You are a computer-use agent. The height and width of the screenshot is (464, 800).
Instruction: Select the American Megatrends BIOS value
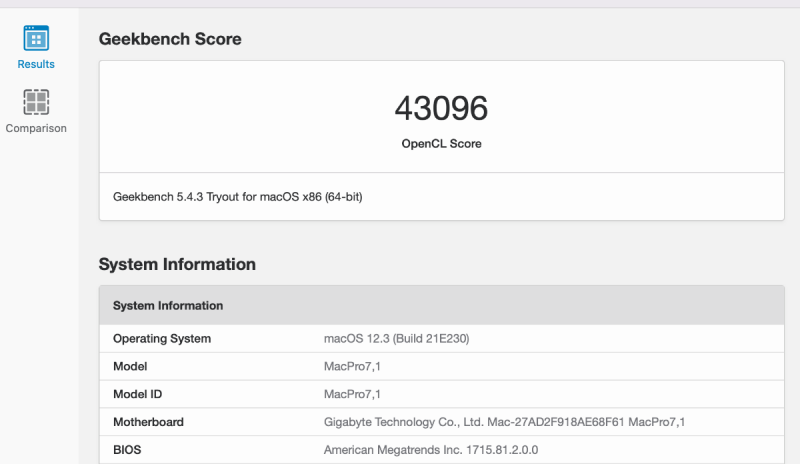431,450
